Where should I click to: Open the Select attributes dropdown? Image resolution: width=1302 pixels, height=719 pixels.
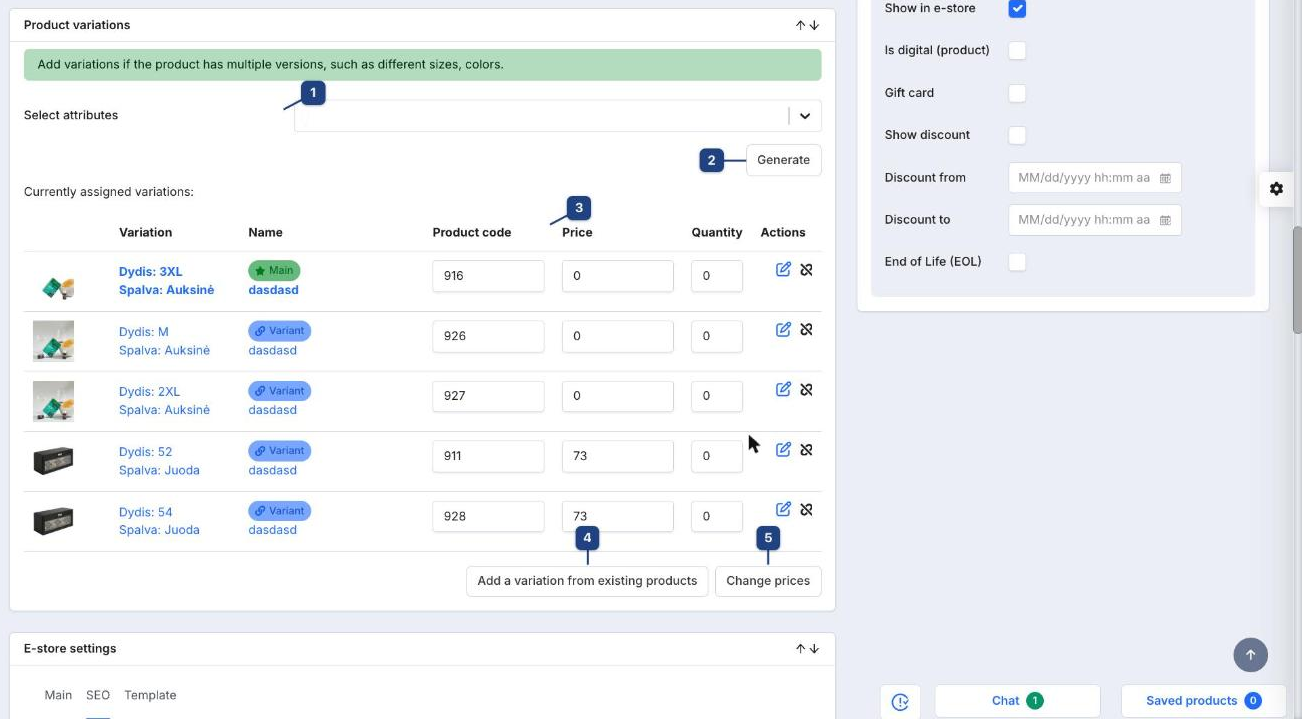click(558, 116)
